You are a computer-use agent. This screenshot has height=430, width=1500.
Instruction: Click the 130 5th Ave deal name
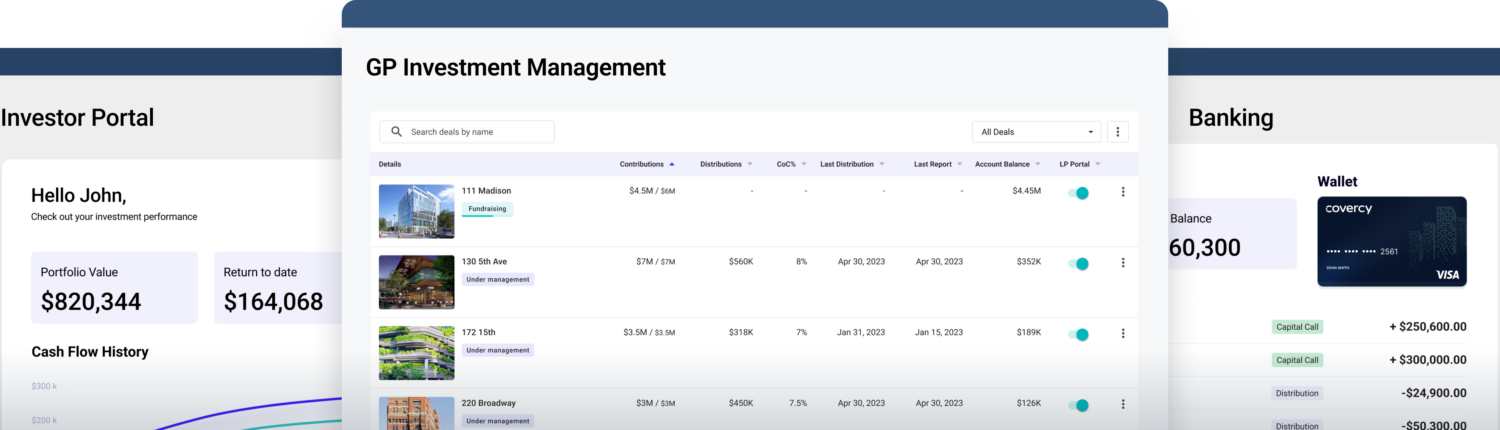coord(484,262)
